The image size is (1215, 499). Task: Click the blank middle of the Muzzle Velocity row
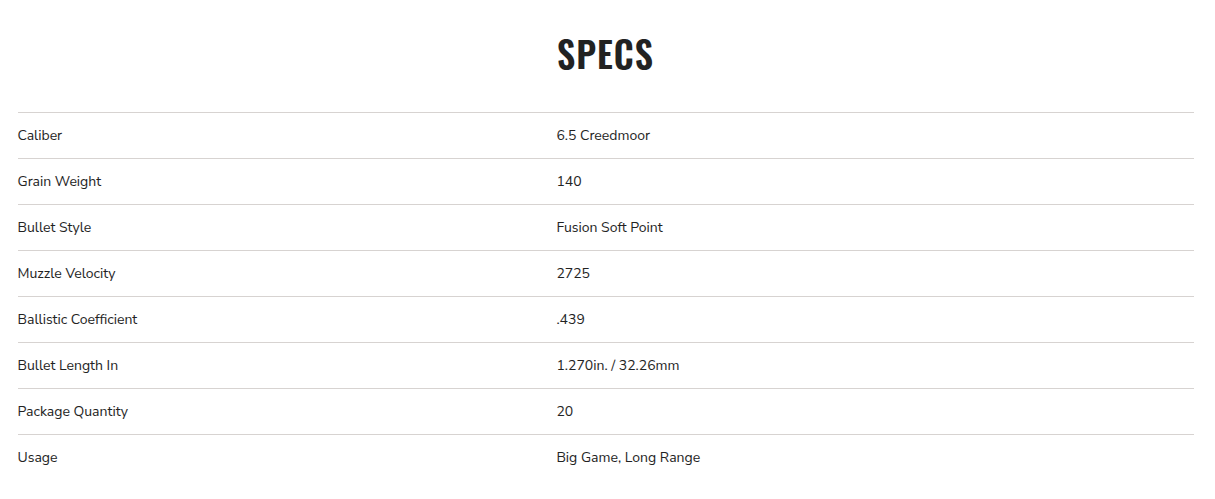click(x=300, y=274)
